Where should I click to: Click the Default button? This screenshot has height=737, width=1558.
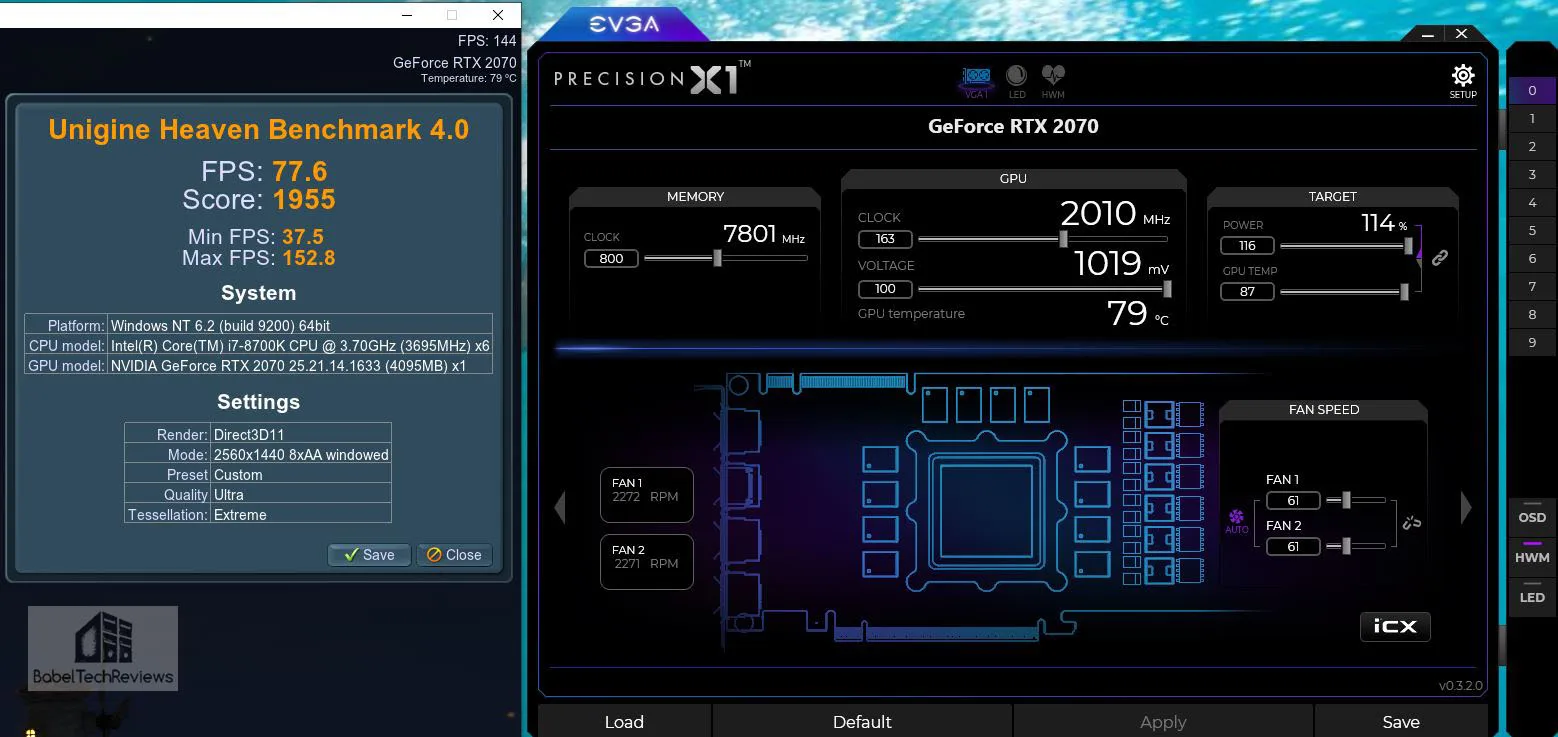click(x=862, y=721)
